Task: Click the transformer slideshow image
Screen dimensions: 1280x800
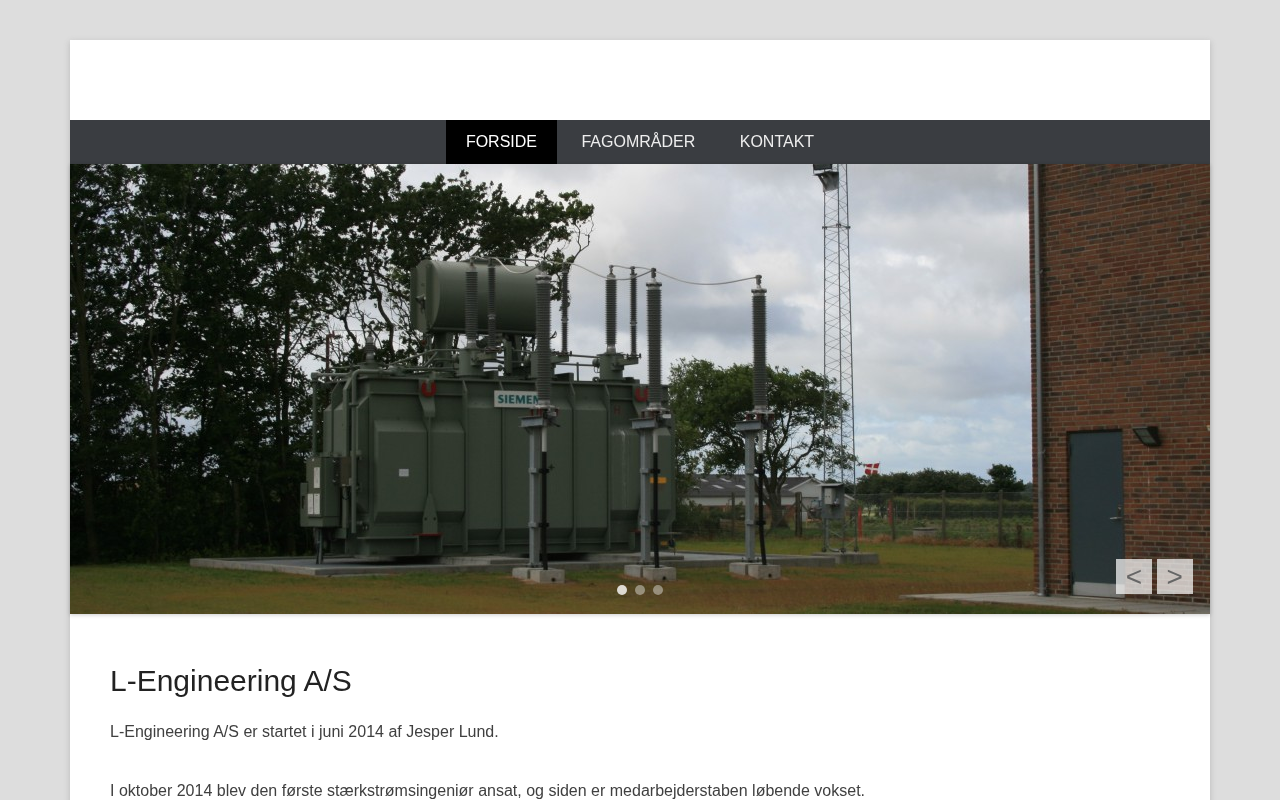Action: tap(640, 389)
